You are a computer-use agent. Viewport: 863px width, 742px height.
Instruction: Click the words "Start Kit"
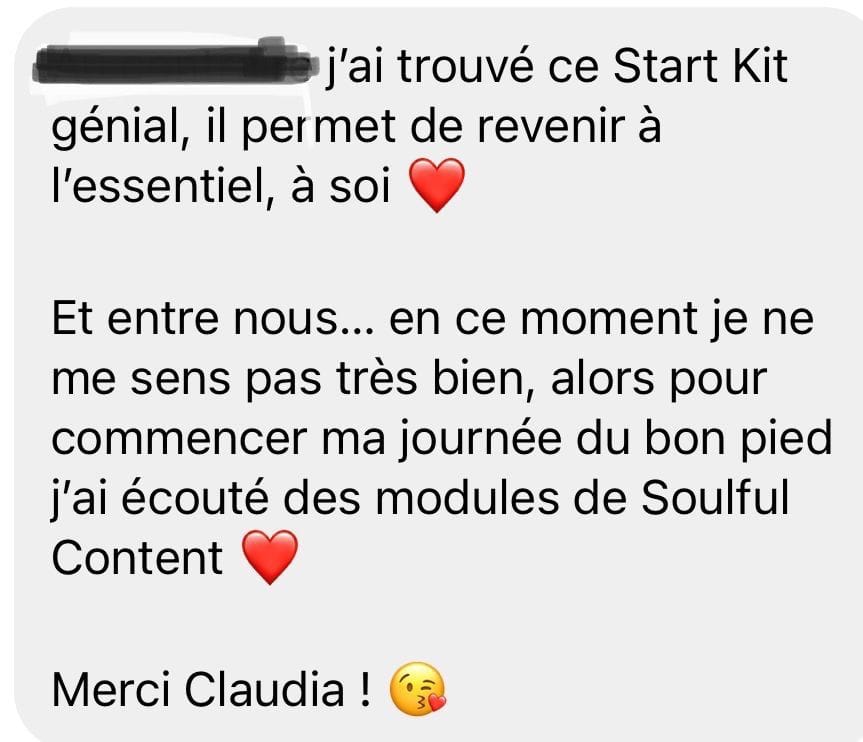pos(700,67)
